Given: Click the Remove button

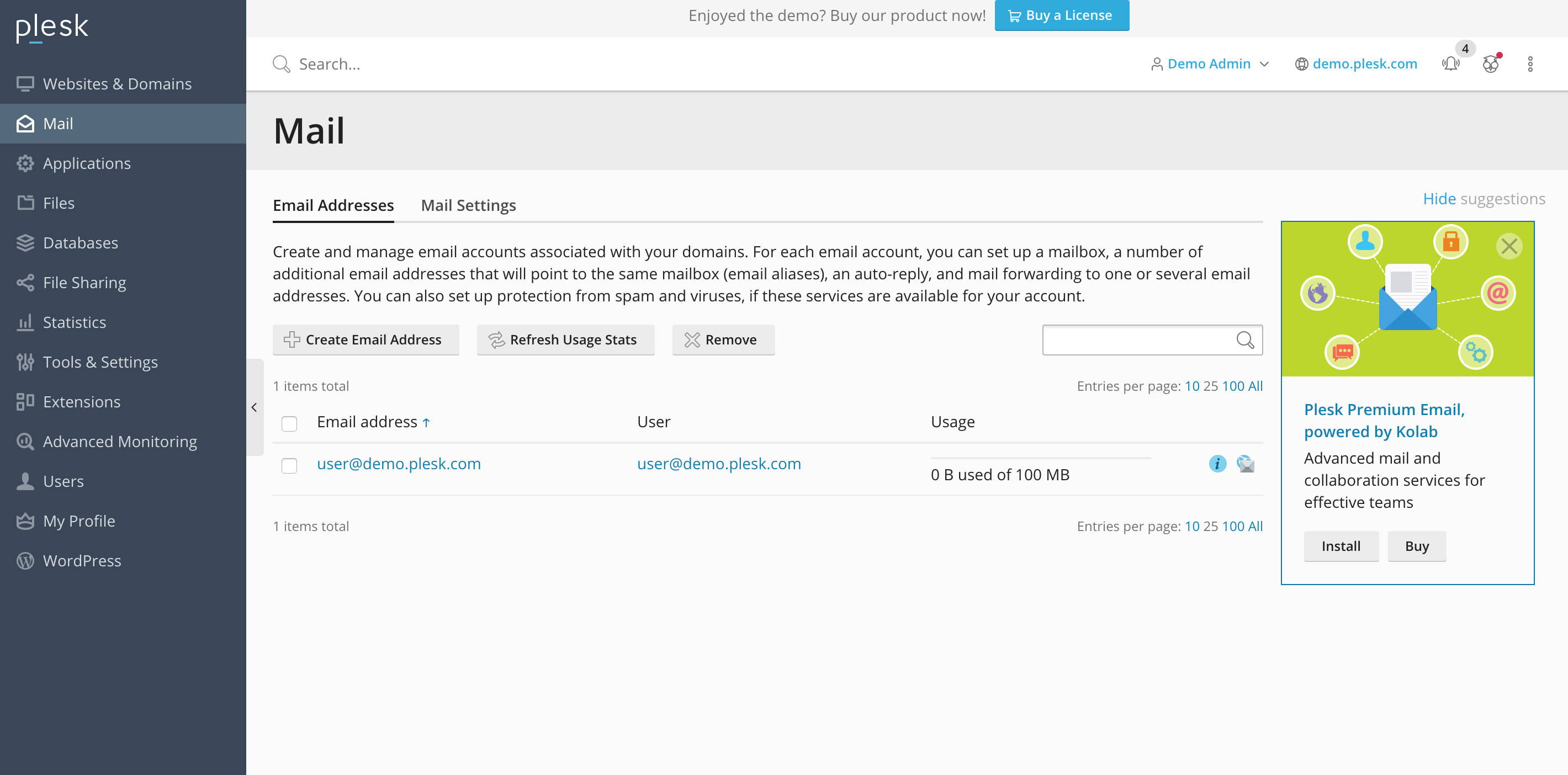Looking at the screenshot, I should (723, 339).
